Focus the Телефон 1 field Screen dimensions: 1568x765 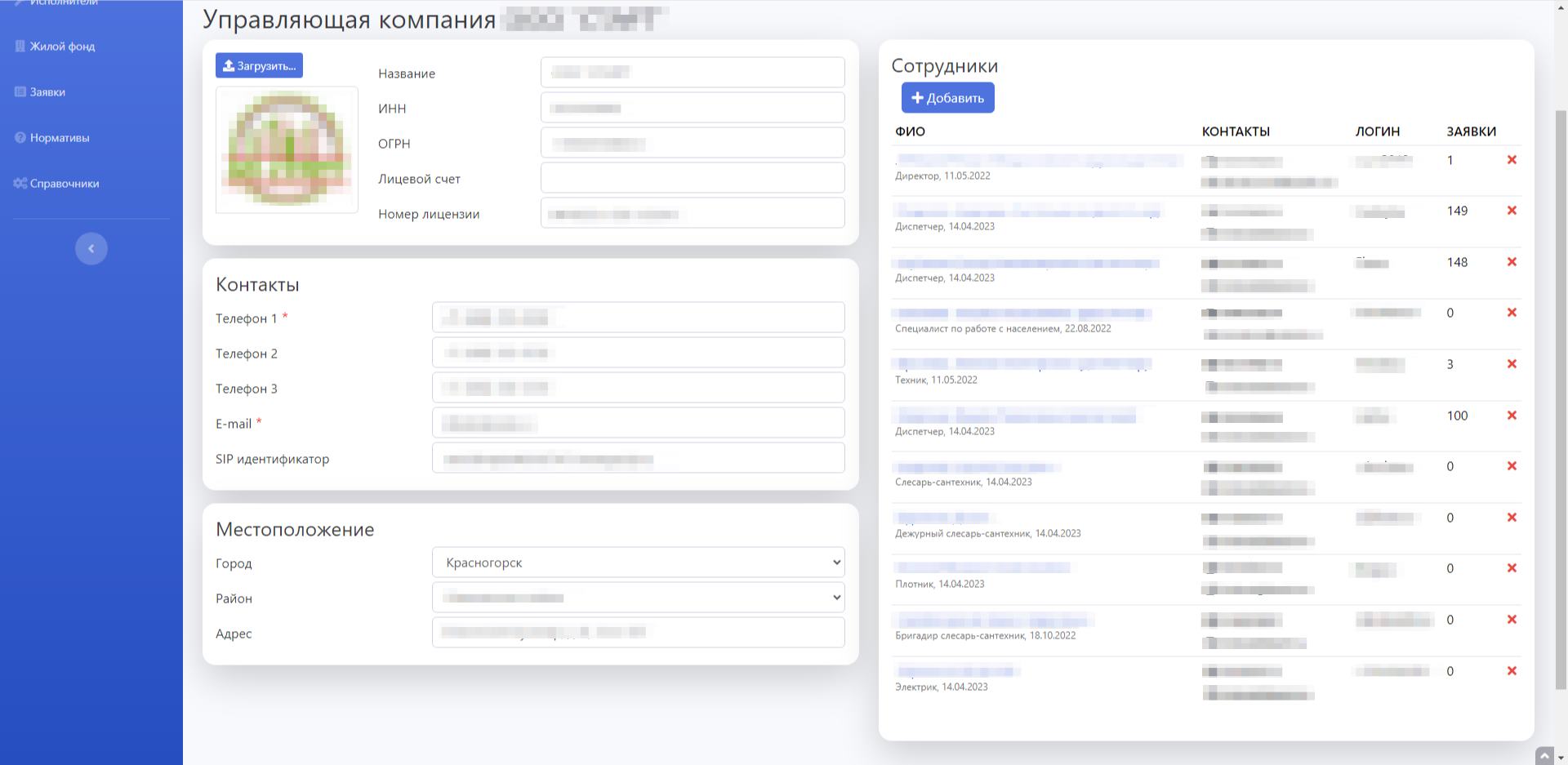[x=638, y=318]
